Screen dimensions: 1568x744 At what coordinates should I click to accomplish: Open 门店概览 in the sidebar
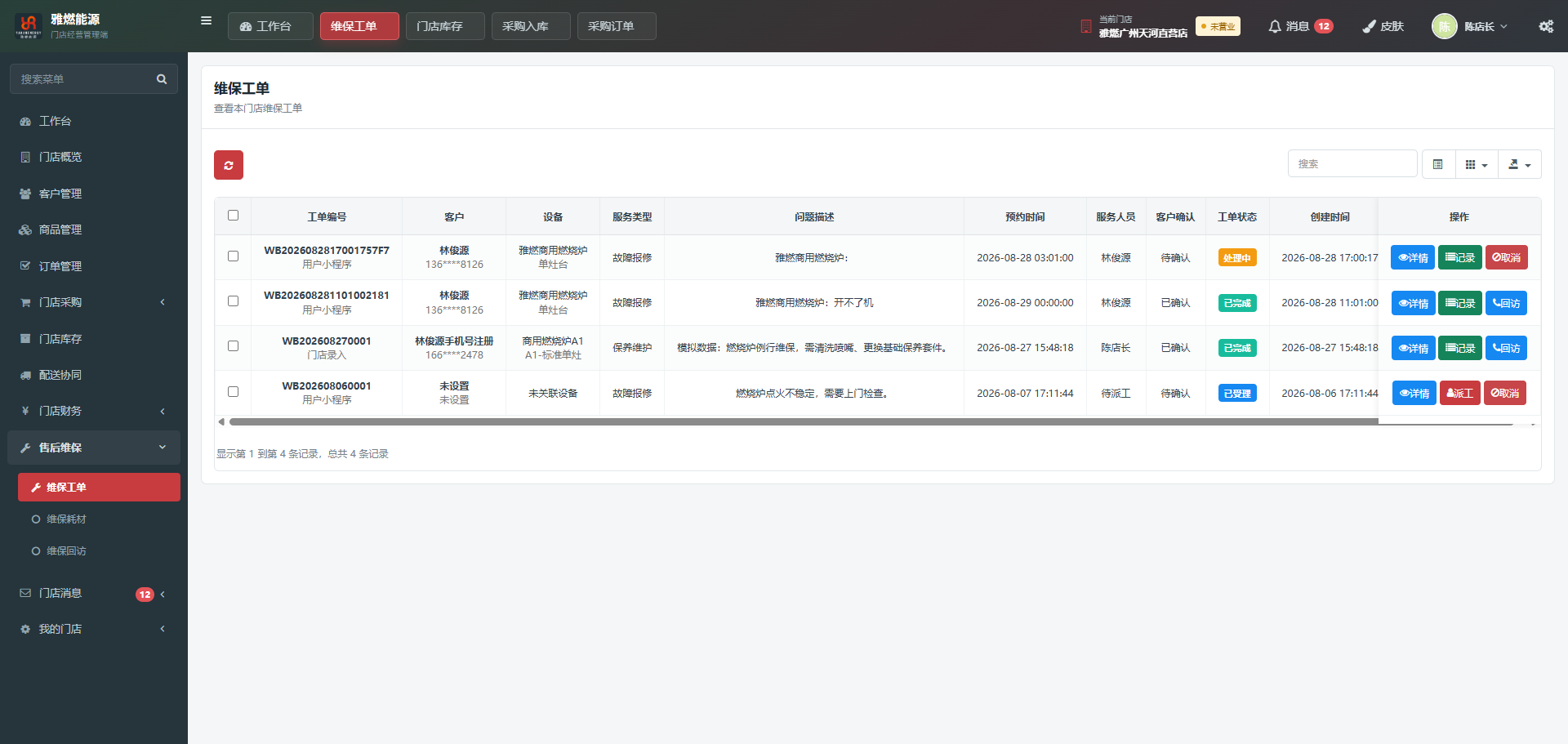94,157
